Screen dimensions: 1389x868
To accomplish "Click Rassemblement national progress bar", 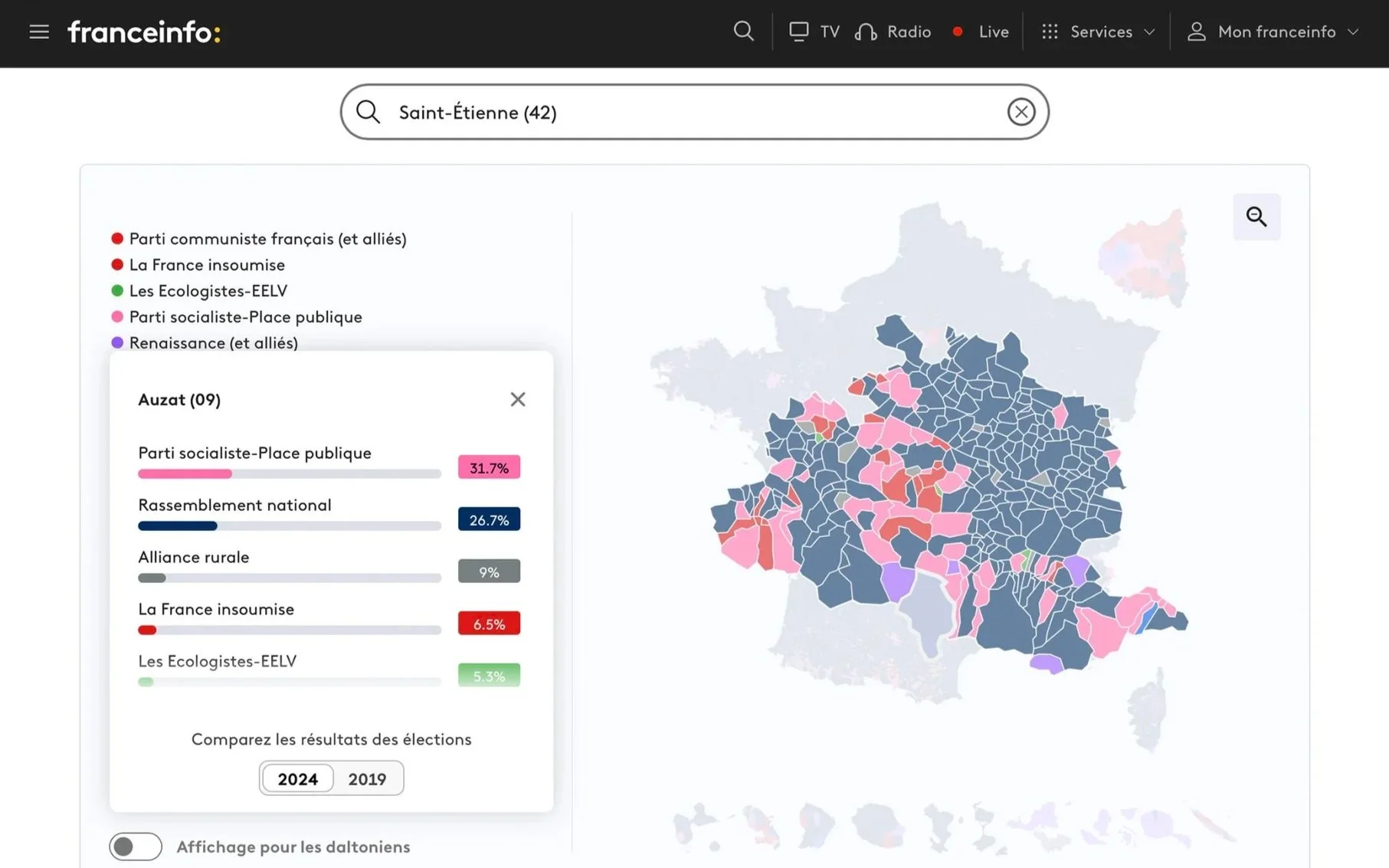I will coord(290,526).
